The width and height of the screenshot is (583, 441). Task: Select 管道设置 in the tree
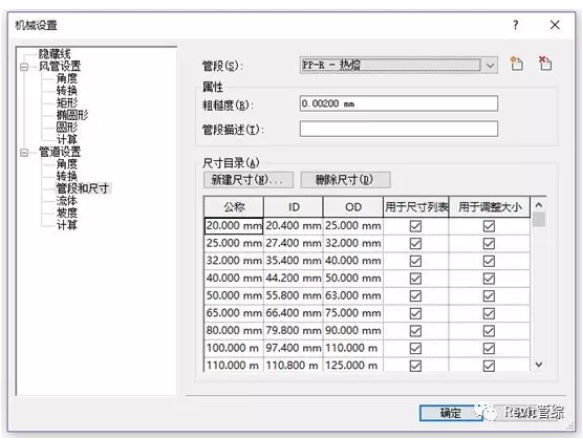pos(60,152)
